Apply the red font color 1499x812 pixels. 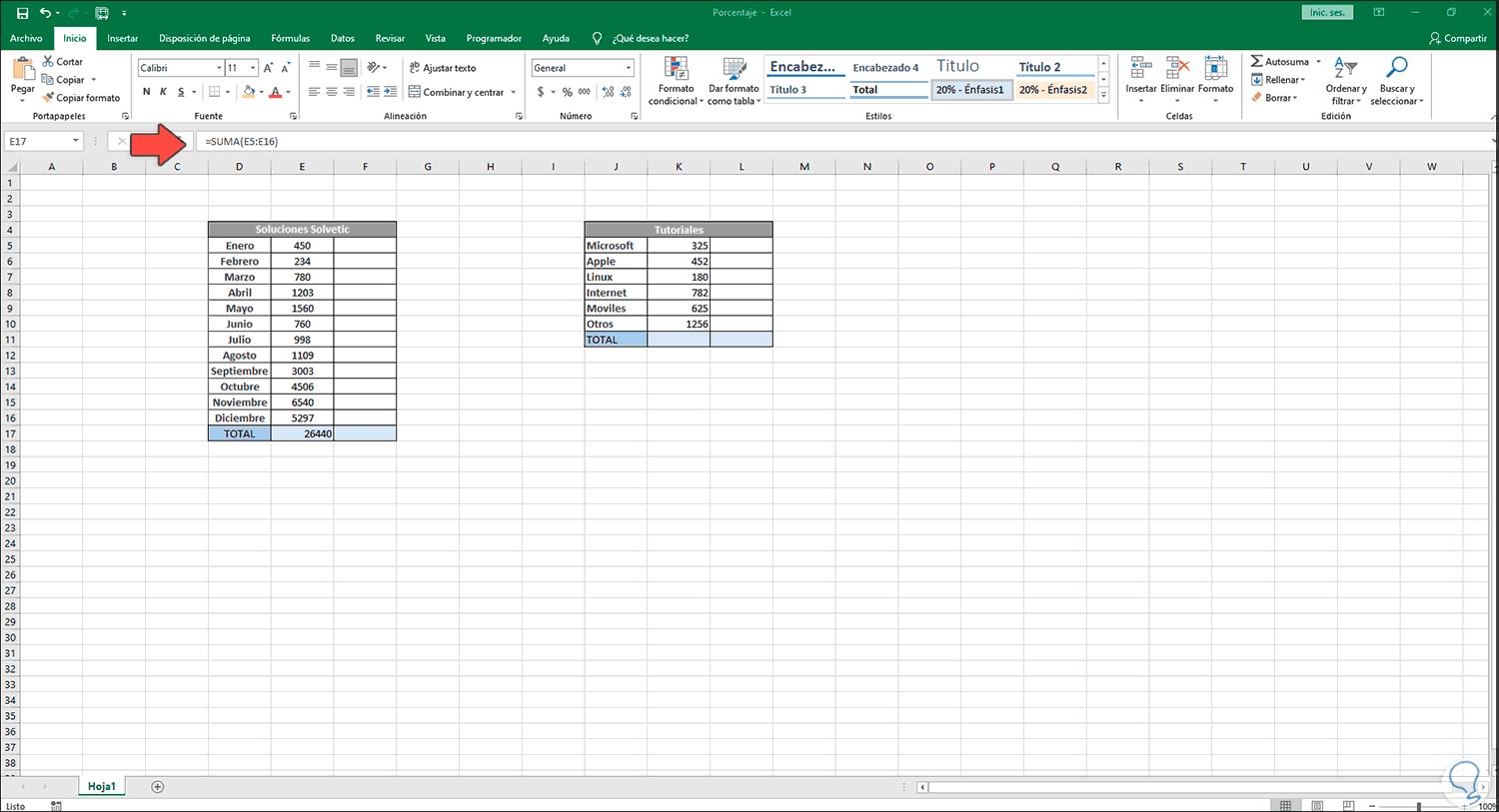pyautogui.click(x=276, y=92)
